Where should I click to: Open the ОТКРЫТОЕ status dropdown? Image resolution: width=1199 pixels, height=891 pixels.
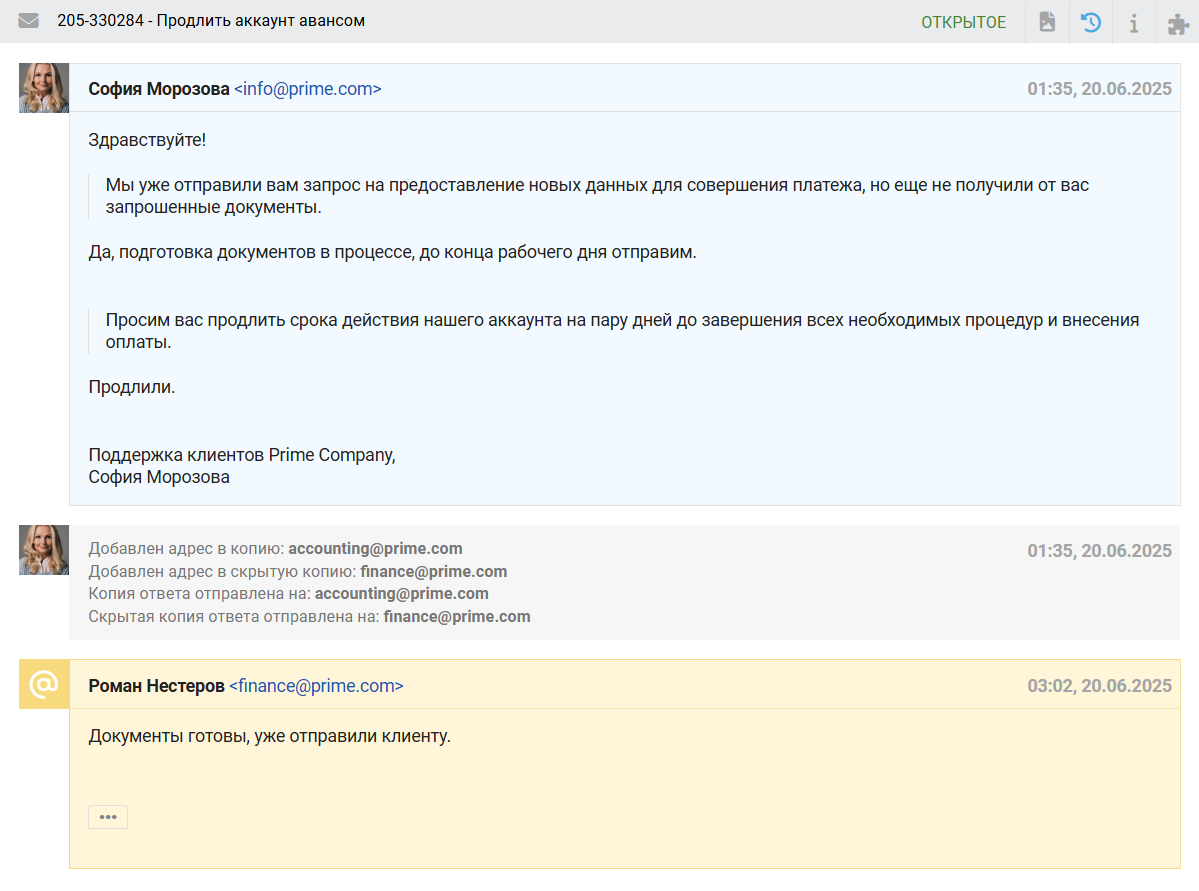point(963,22)
